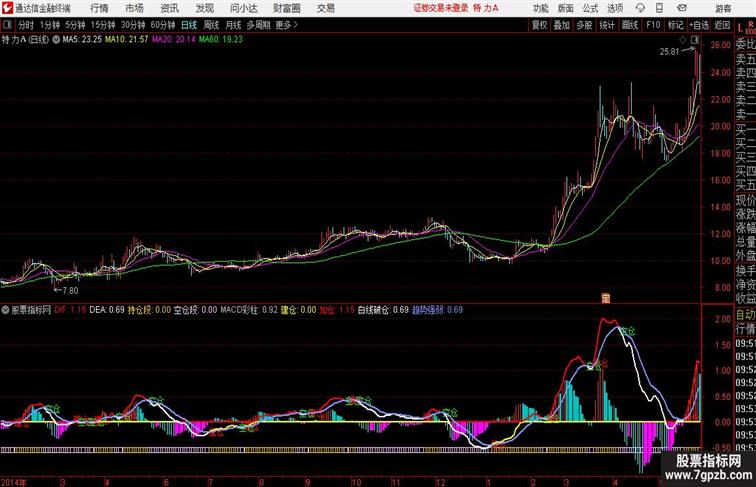Click the 返回 back button
The width and height of the screenshot is (756, 487).
point(722,25)
